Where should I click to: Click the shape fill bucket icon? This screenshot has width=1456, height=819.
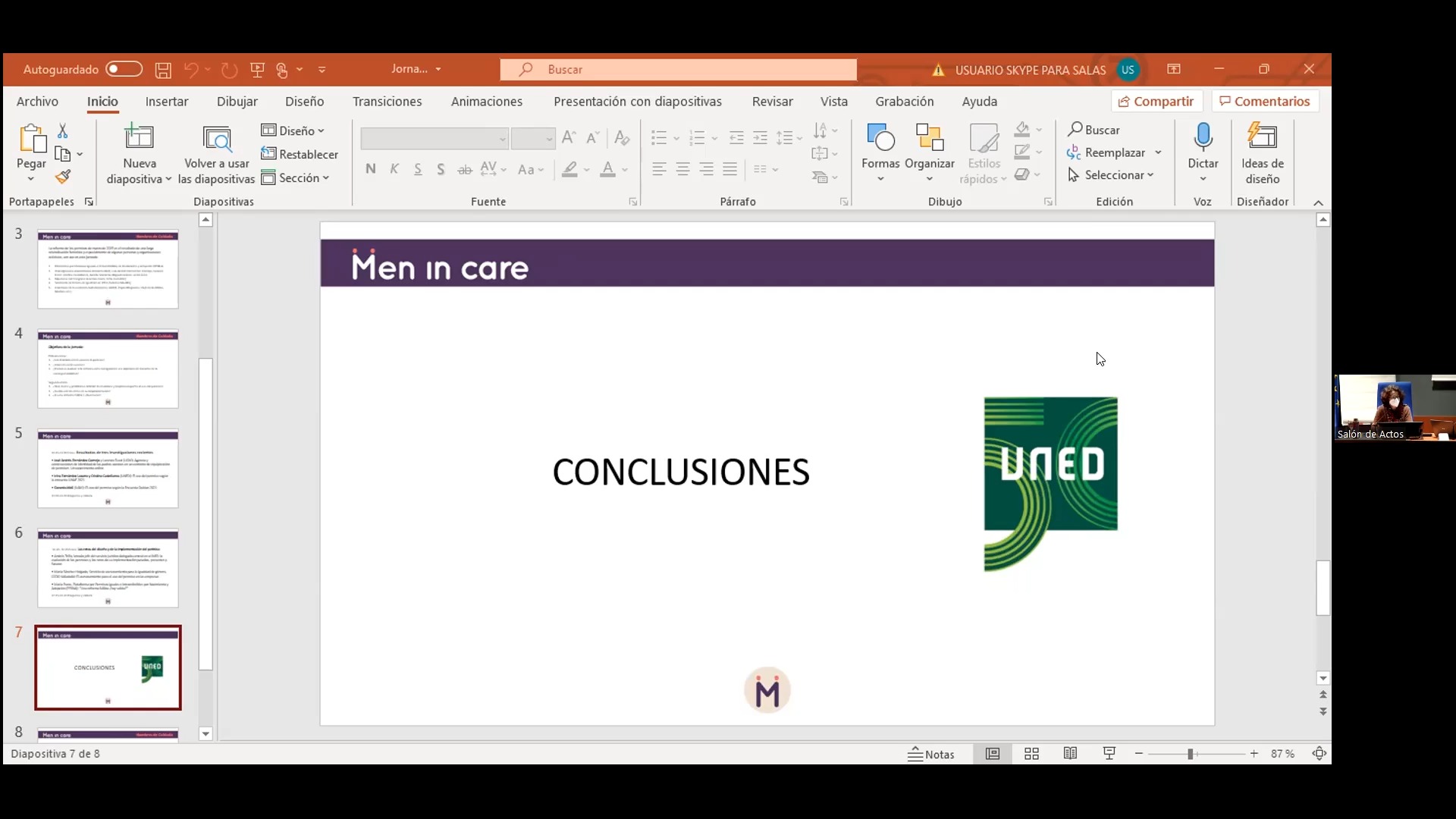click(x=1022, y=130)
